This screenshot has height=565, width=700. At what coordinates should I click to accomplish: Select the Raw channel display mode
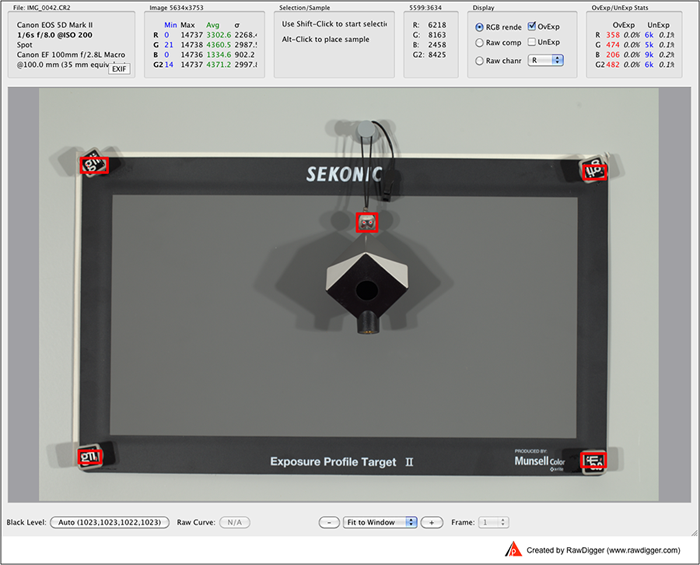click(479, 61)
